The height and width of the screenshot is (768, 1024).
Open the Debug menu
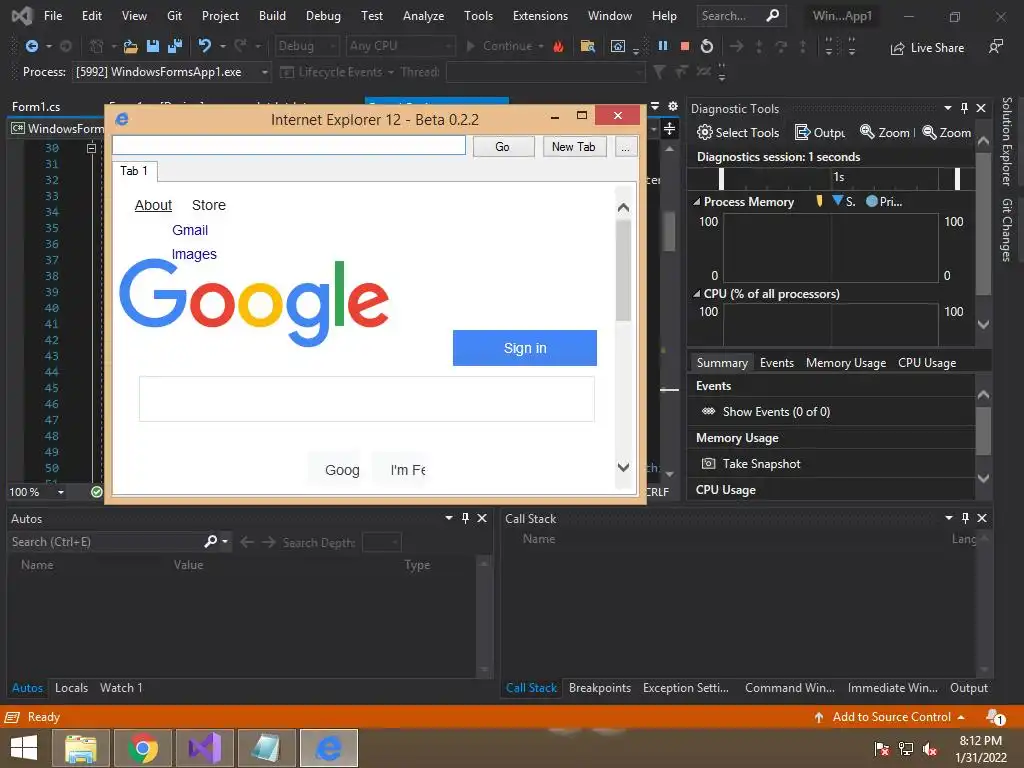coord(323,16)
